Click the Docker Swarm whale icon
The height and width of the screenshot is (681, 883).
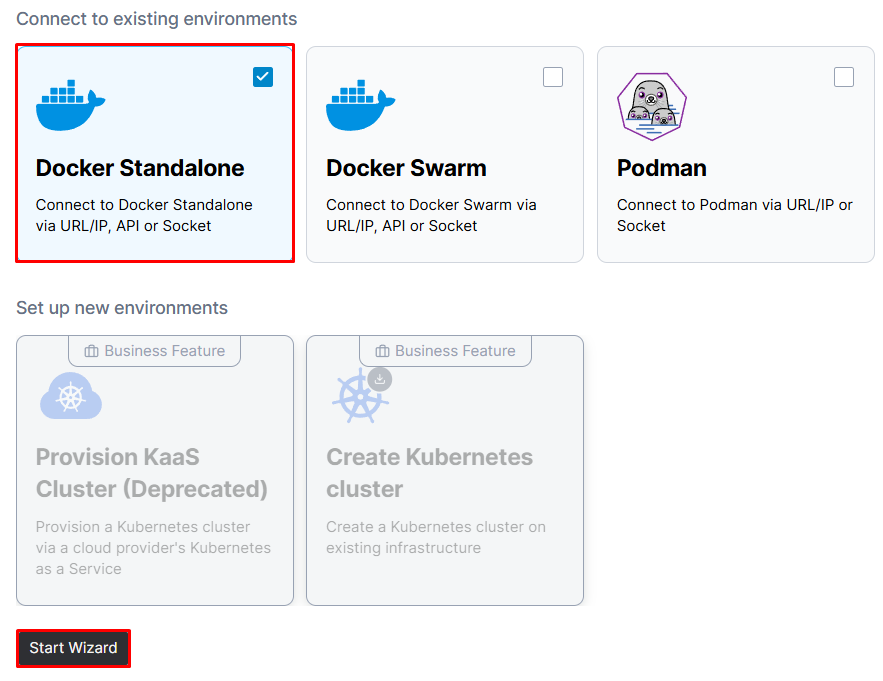pyautogui.click(x=360, y=105)
